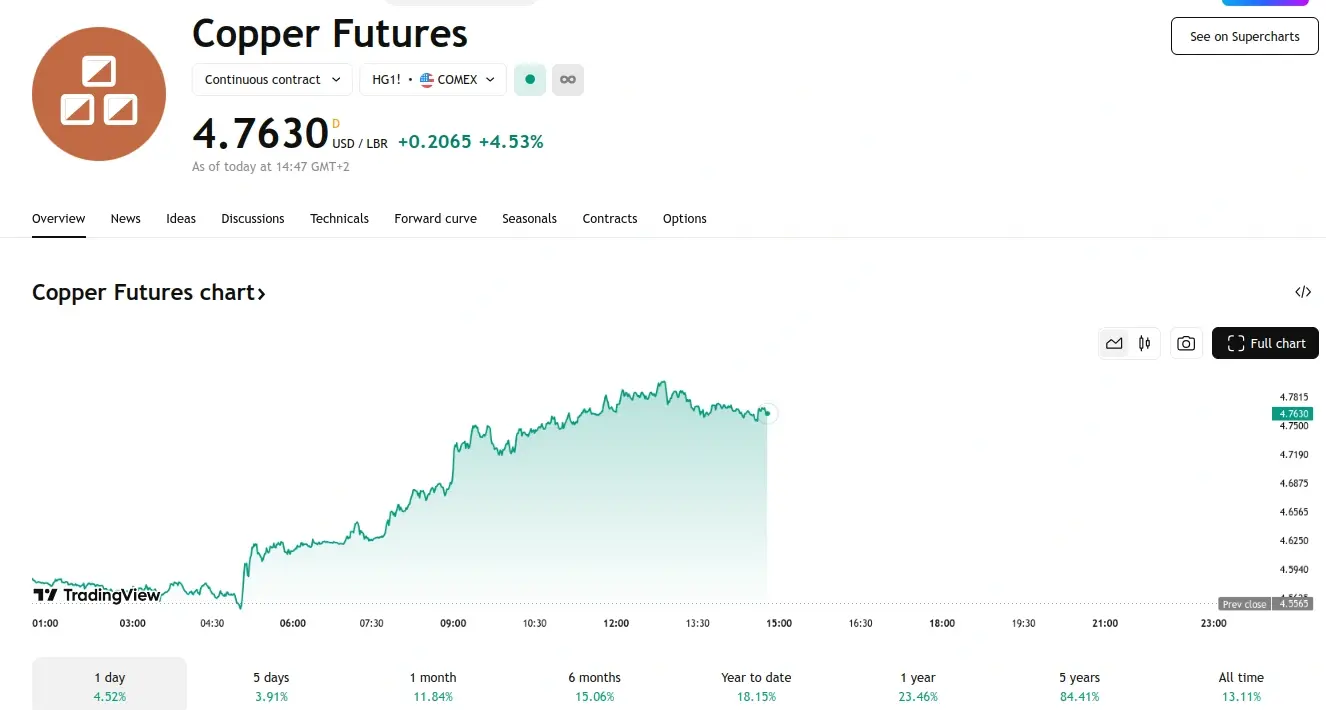The height and width of the screenshot is (710, 1326).
Task: Click the TradingView logo on chart
Action: (97, 595)
